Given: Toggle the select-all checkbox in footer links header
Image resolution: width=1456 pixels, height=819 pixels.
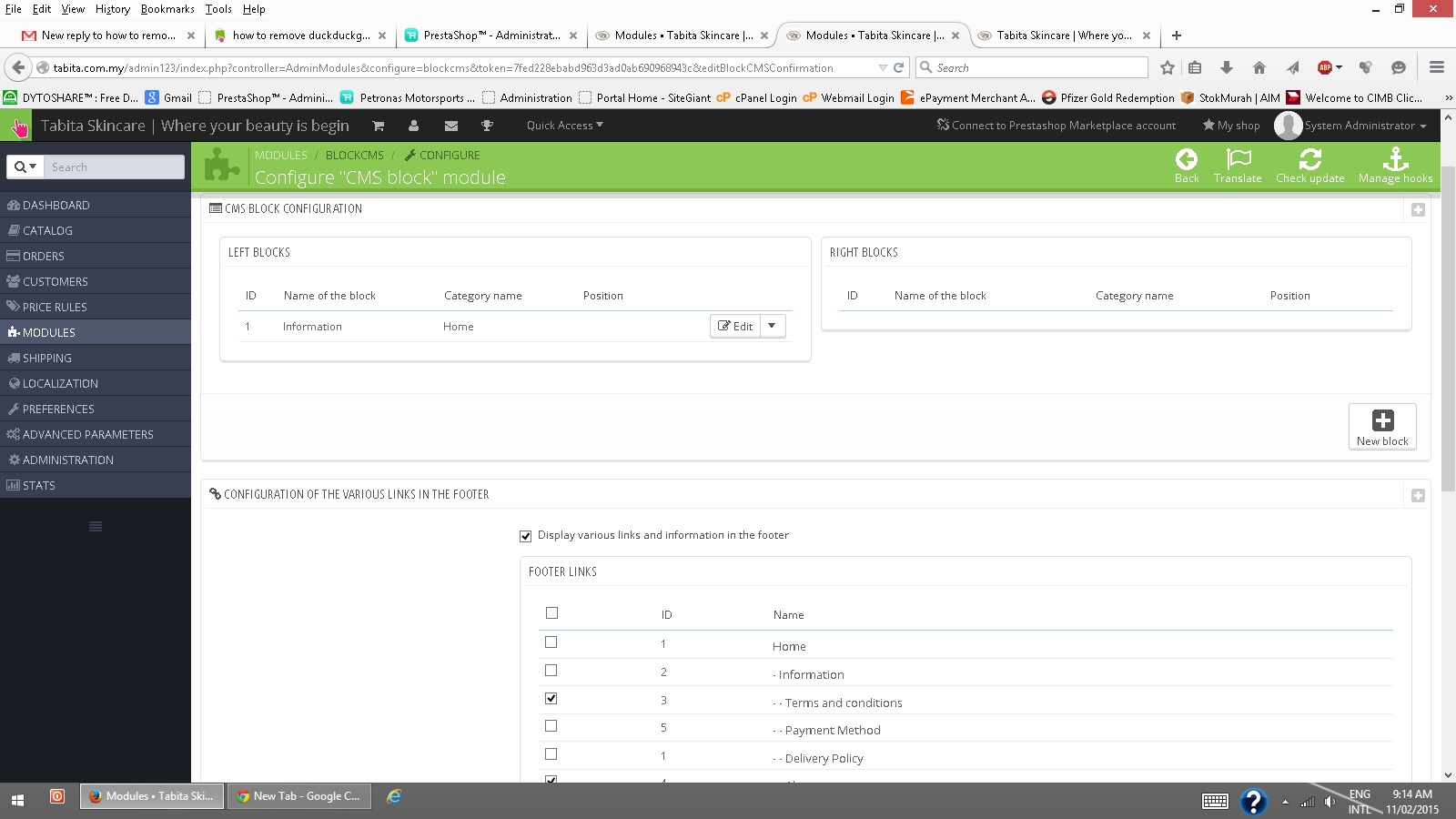Looking at the screenshot, I should tap(551, 613).
